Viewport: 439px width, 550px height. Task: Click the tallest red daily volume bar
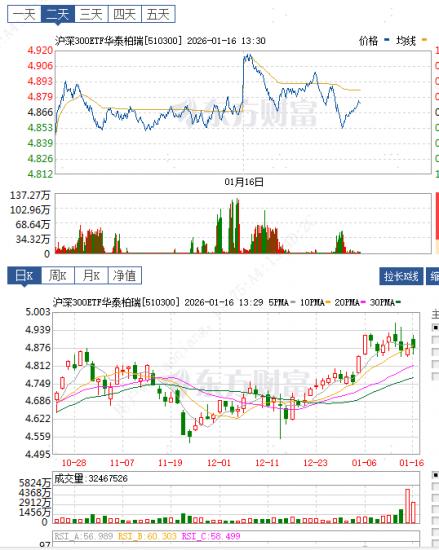407,506
